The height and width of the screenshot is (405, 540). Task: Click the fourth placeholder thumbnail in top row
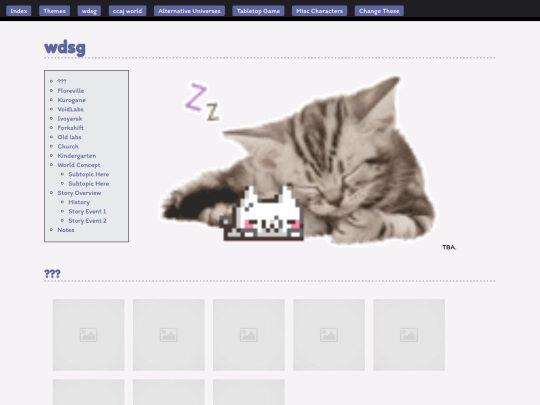click(329, 335)
